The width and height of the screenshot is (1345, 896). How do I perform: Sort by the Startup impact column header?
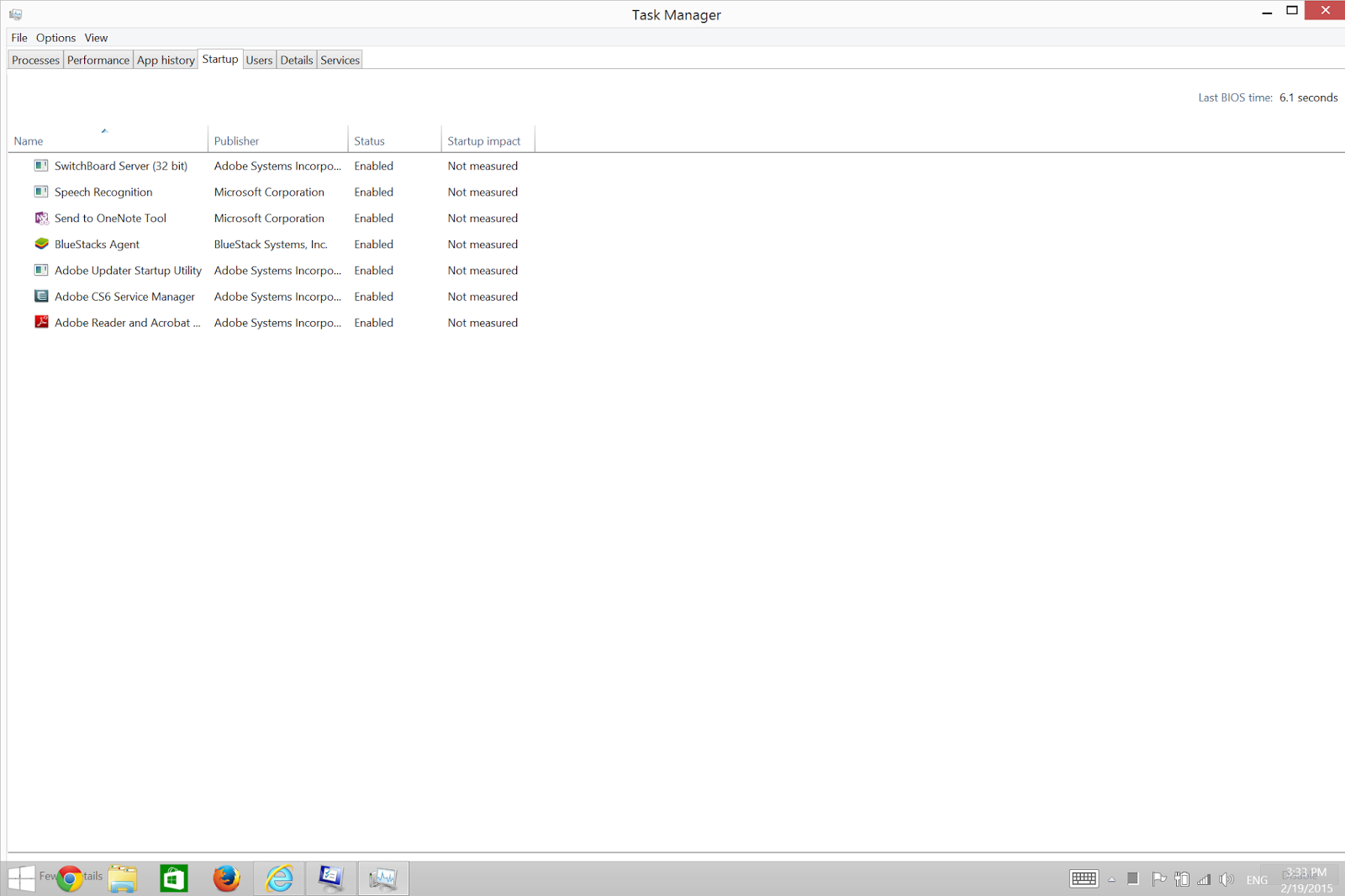point(488,140)
